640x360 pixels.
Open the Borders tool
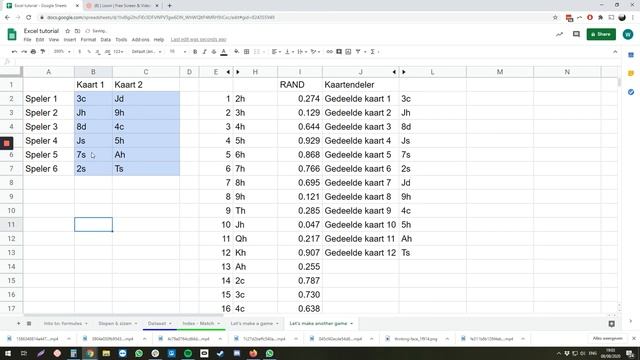pyautogui.click(x=247, y=52)
